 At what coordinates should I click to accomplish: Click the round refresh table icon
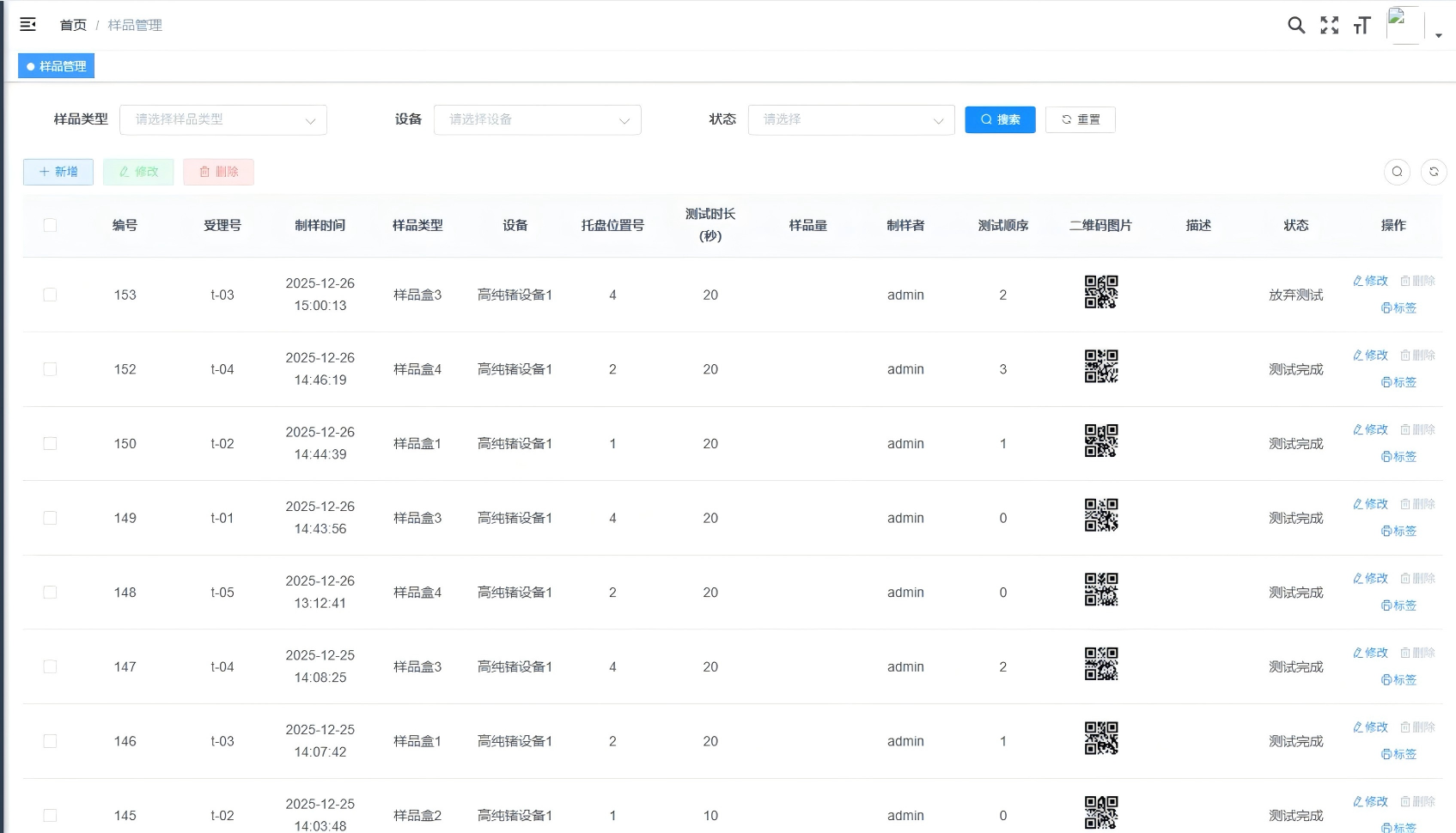pyautogui.click(x=1433, y=172)
